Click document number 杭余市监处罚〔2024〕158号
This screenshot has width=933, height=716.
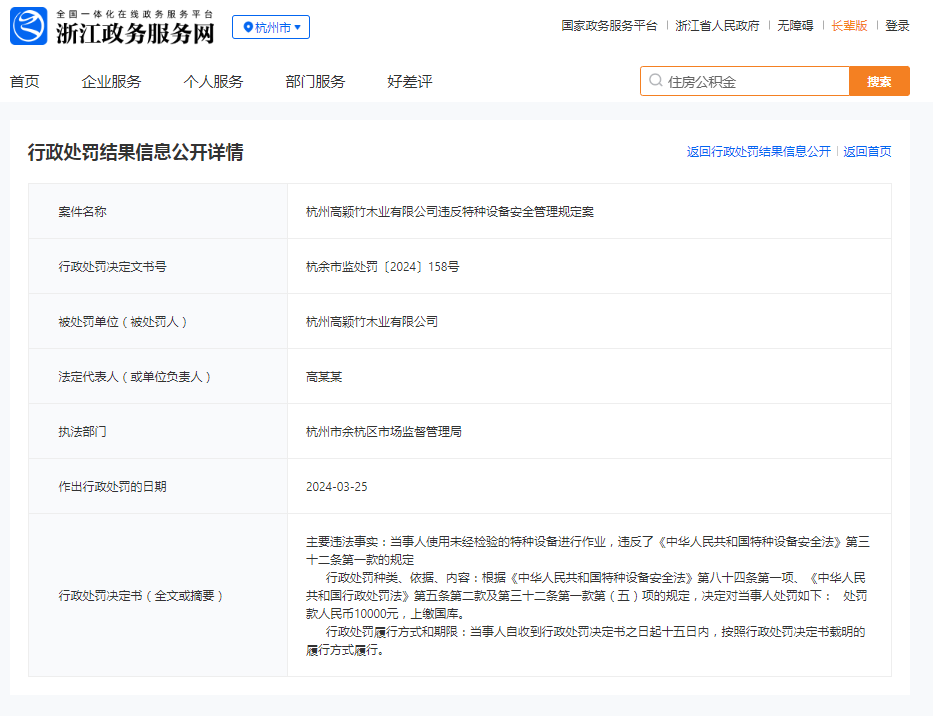[x=383, y=267]
